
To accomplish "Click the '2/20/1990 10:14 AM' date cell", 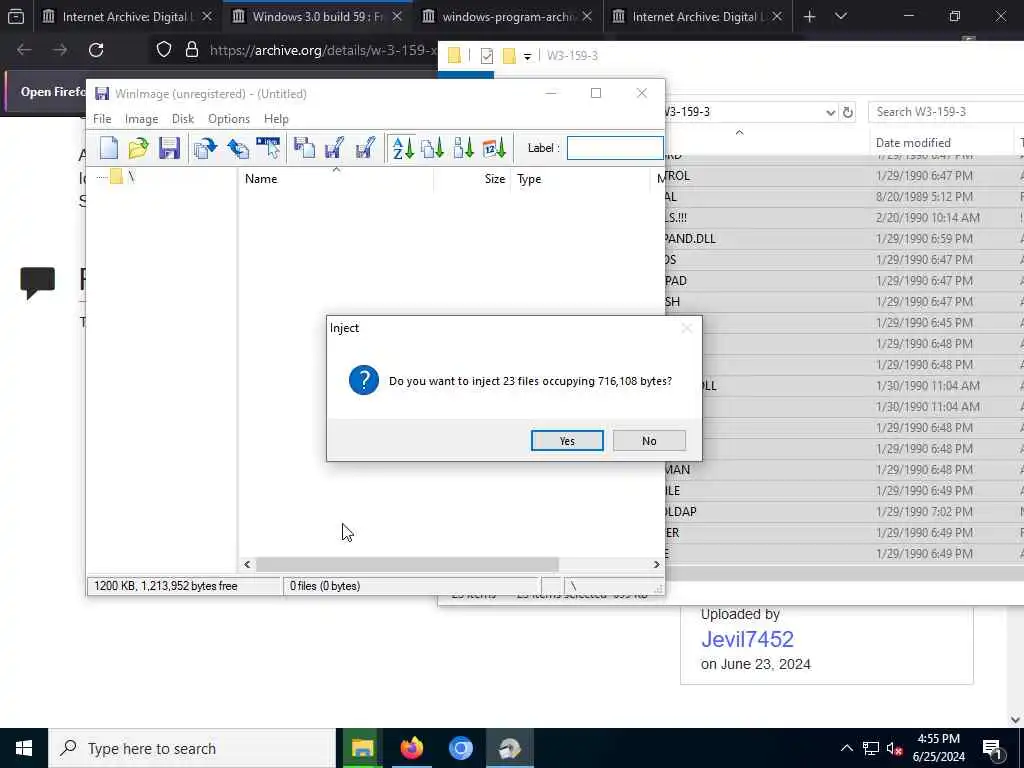I will pos(927,217).
